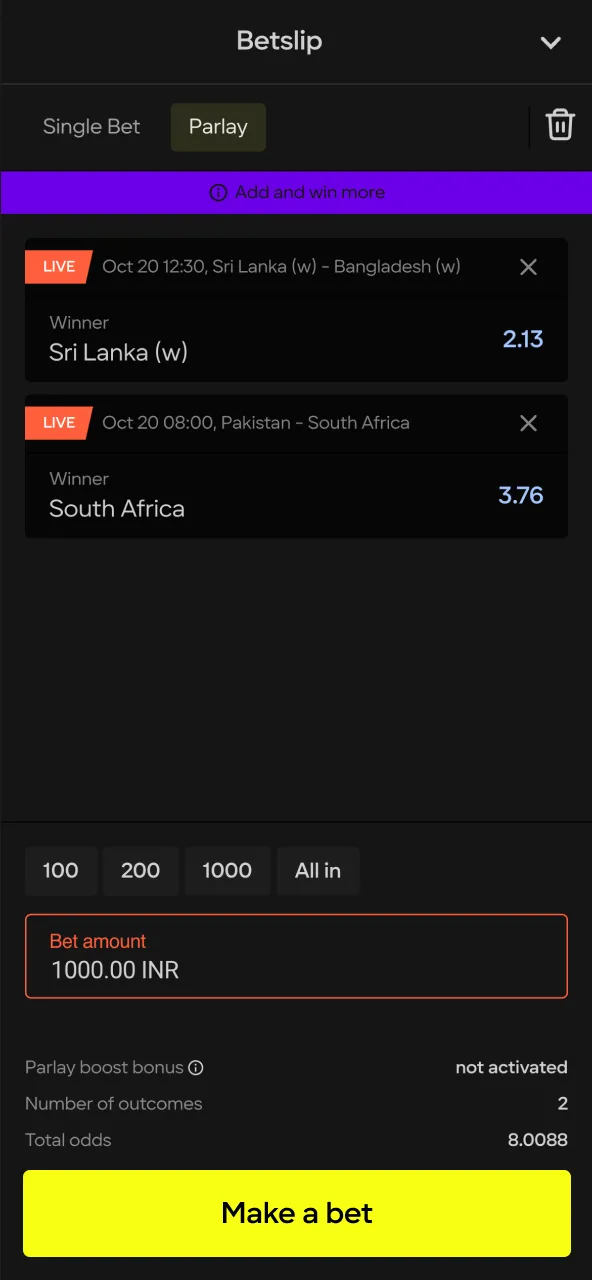Remove the Sri Lanka (w) bet with X

pos(528,267)
